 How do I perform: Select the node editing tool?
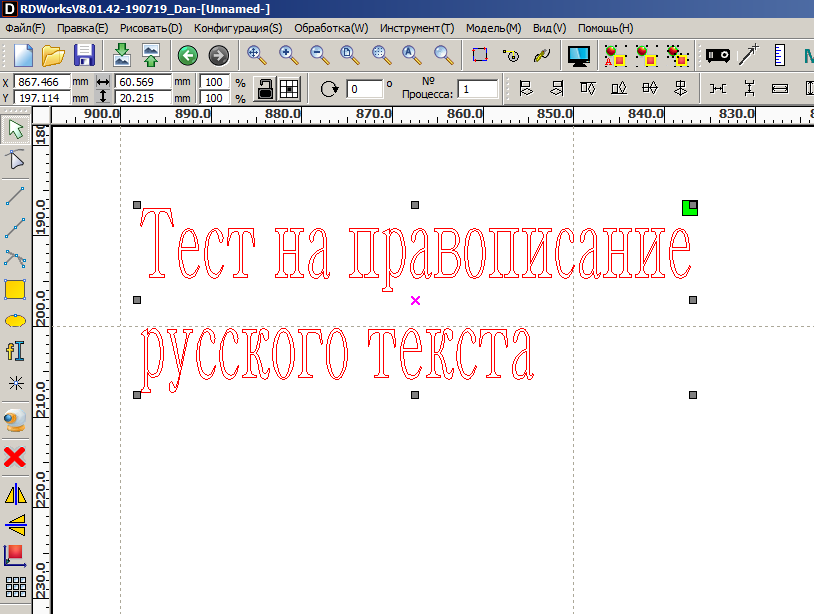click(x=14, y=160)
